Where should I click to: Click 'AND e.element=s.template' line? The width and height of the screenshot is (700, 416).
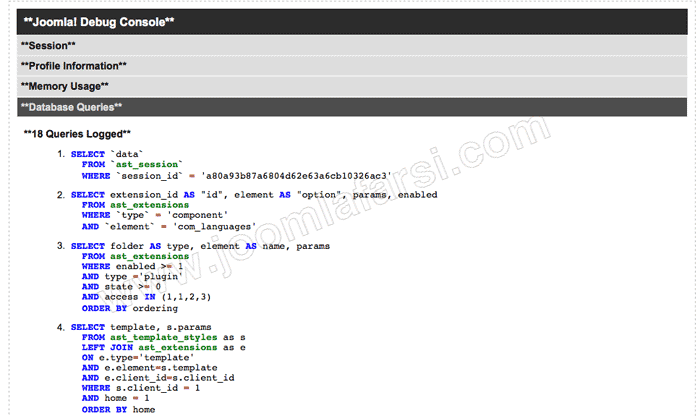tap(150, 368)
